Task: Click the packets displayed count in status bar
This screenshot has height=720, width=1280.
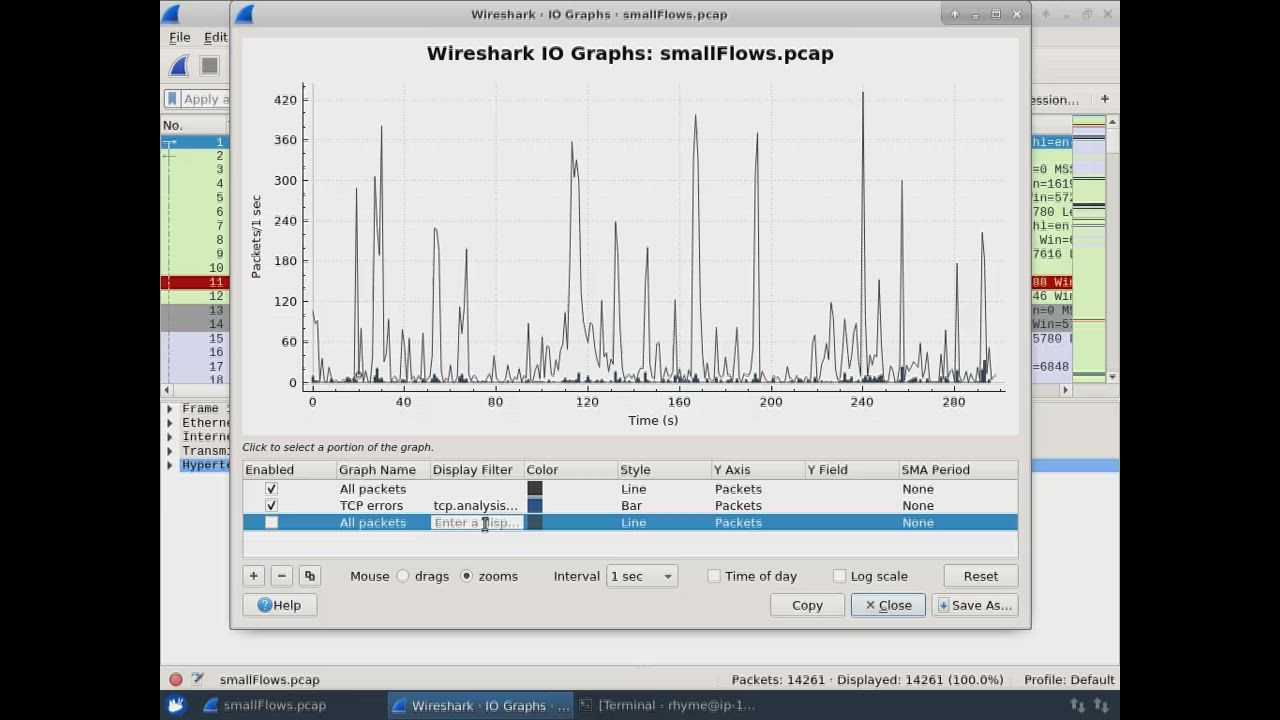Action: click(x=867, y=680)
